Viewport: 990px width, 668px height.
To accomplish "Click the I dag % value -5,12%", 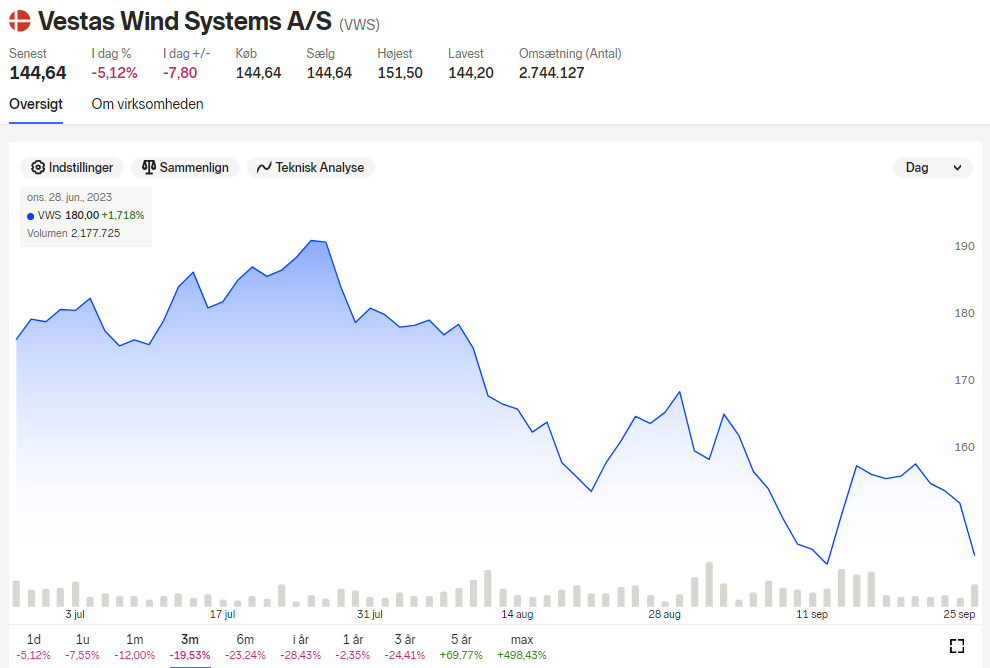I will [114, 73].
